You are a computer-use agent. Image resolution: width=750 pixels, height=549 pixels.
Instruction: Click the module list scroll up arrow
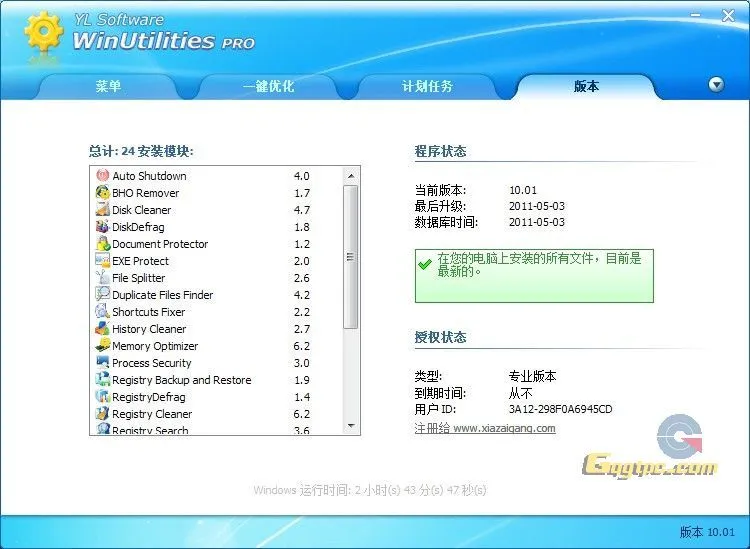click(x=351, y=176)
